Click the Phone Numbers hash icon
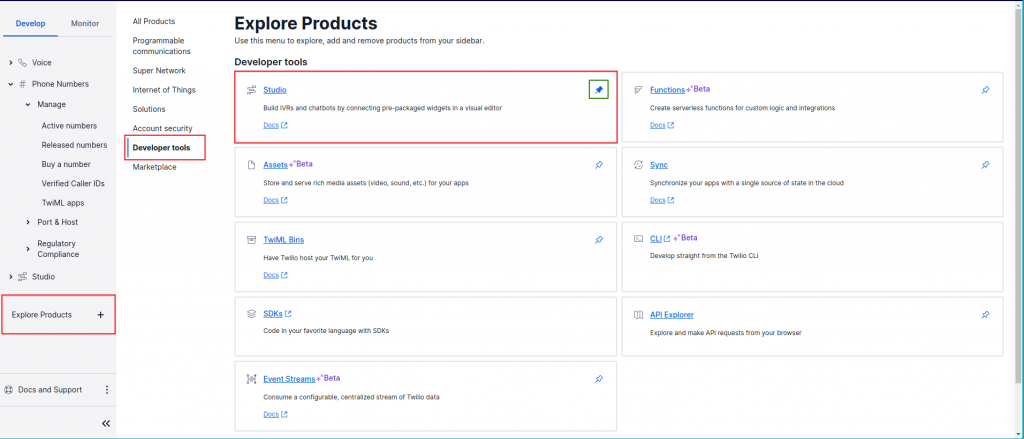Viewport: 1024px width, 439px height. (23, 84)
